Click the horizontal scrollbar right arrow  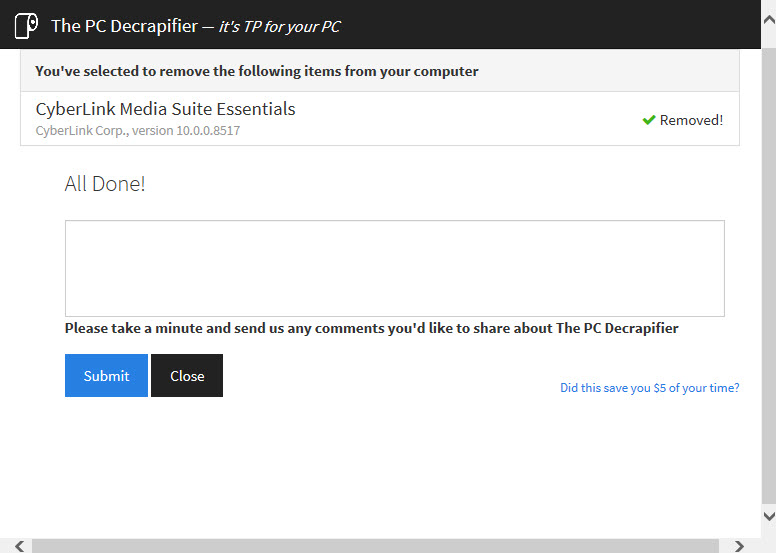(x=739, y=546)
